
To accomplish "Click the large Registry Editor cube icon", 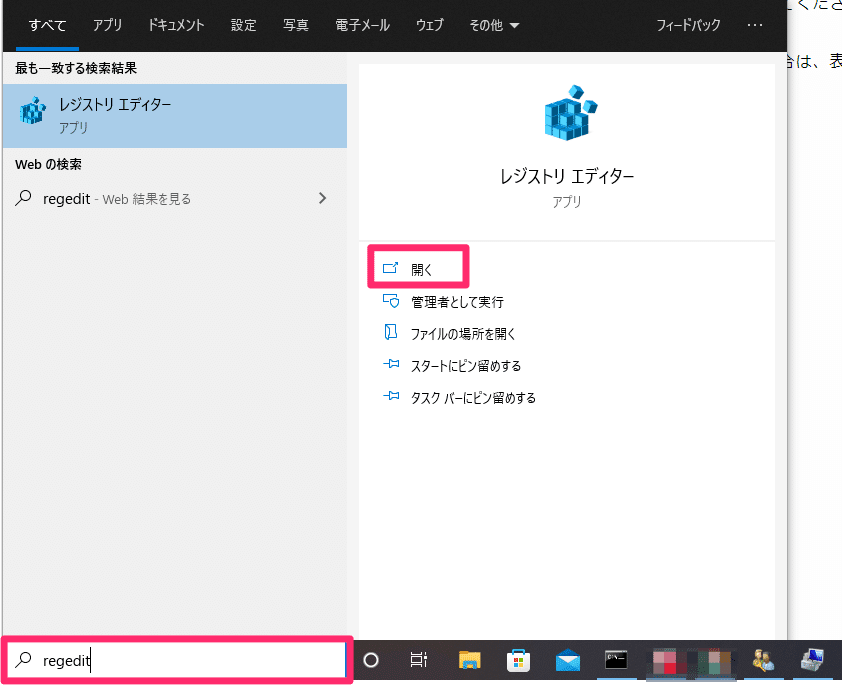I will point(570,113).
